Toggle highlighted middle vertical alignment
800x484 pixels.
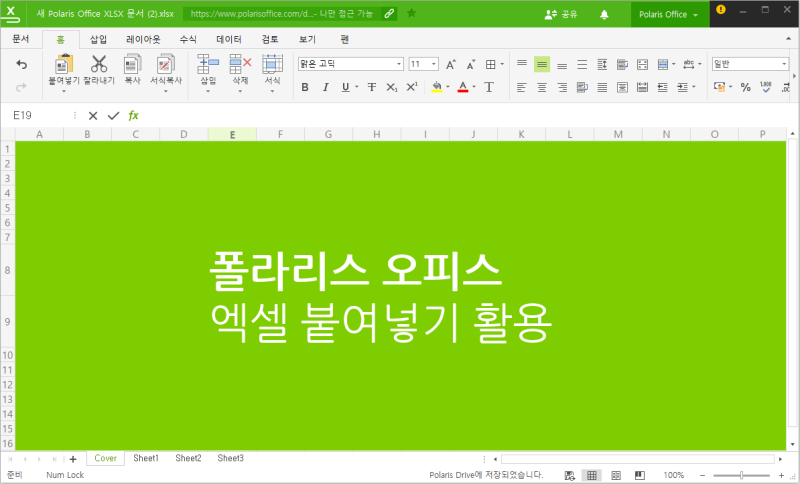(x=542, y=64)
